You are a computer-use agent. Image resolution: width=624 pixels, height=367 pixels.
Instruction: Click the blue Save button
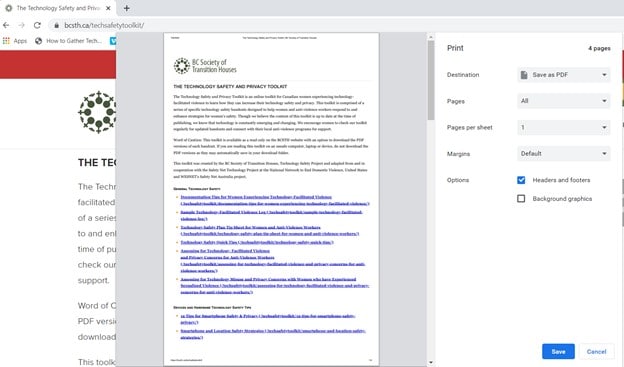(x=558, y=351)
